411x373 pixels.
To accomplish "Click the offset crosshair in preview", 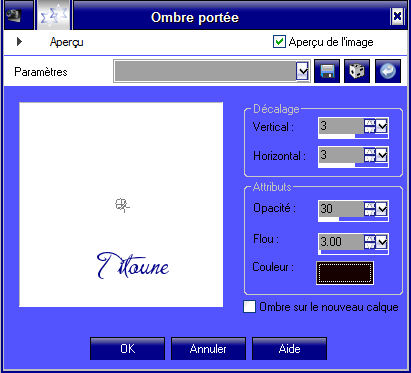I will [122, 205].
